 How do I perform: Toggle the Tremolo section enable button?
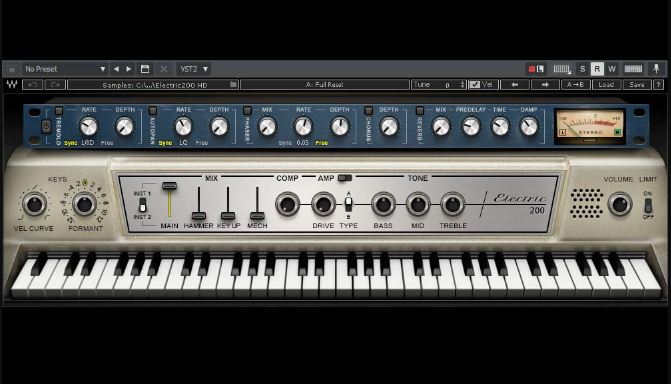(x=59, y=110)
